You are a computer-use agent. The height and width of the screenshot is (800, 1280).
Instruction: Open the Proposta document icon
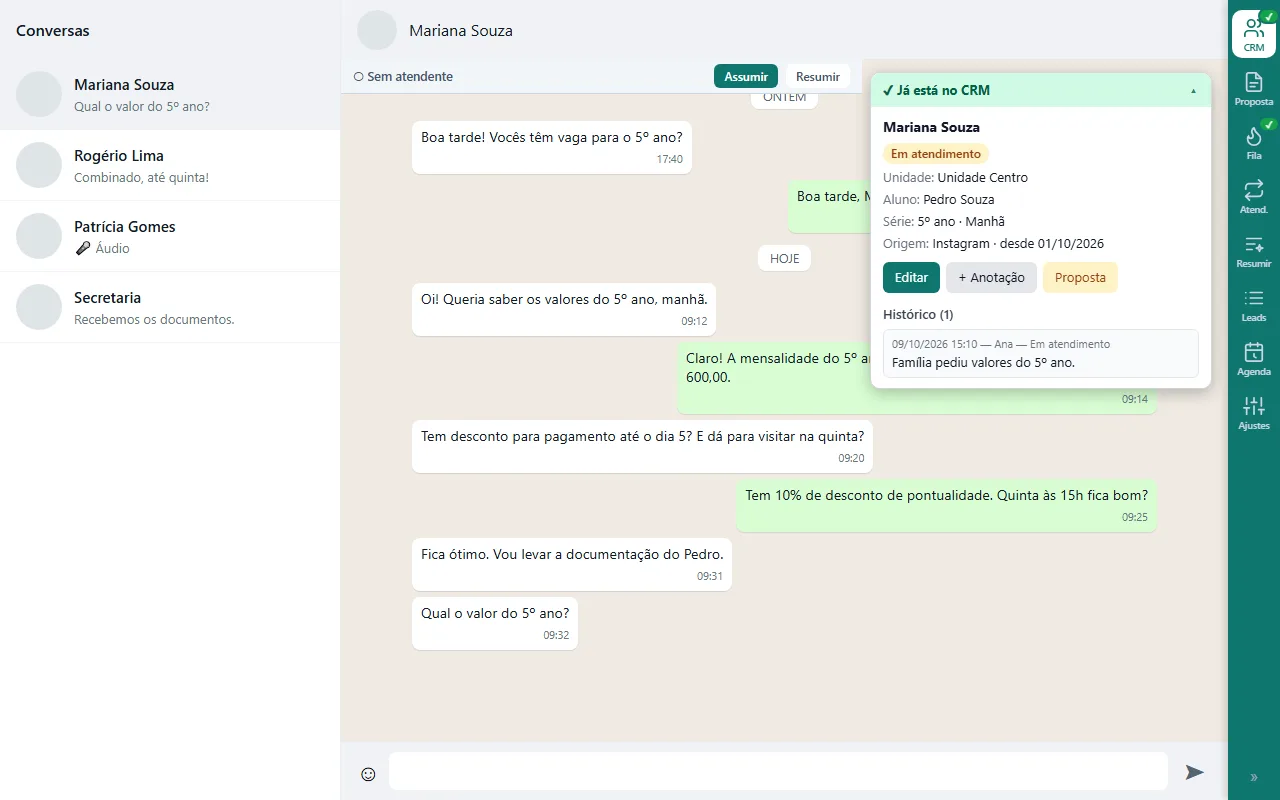click(x=1253, y=88)
